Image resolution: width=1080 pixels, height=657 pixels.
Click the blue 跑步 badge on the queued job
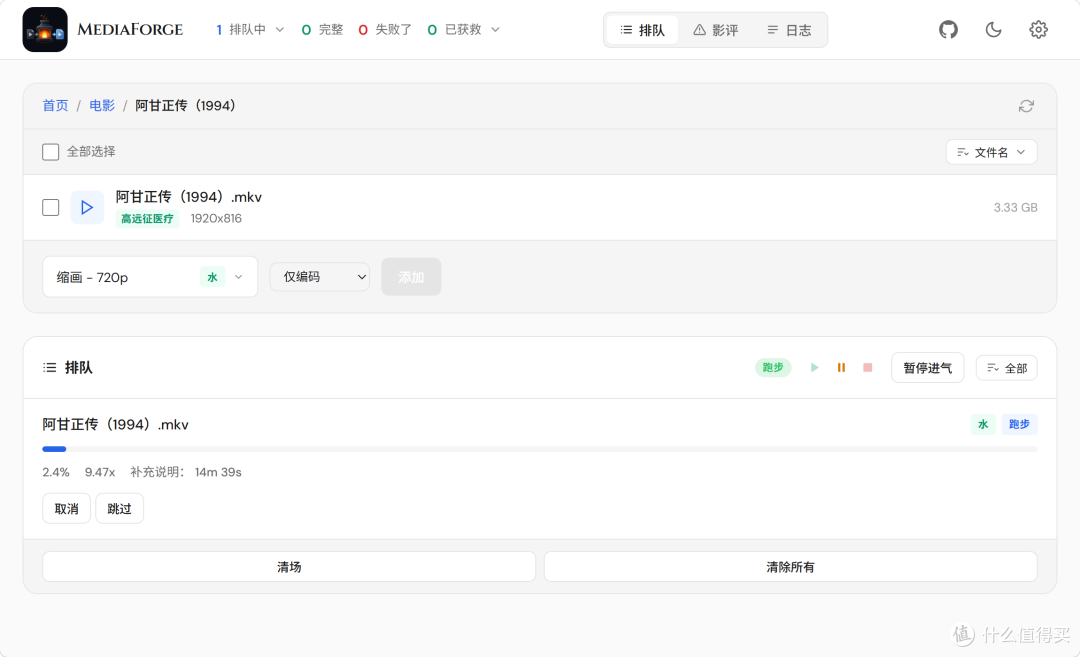click(1019, 424)
